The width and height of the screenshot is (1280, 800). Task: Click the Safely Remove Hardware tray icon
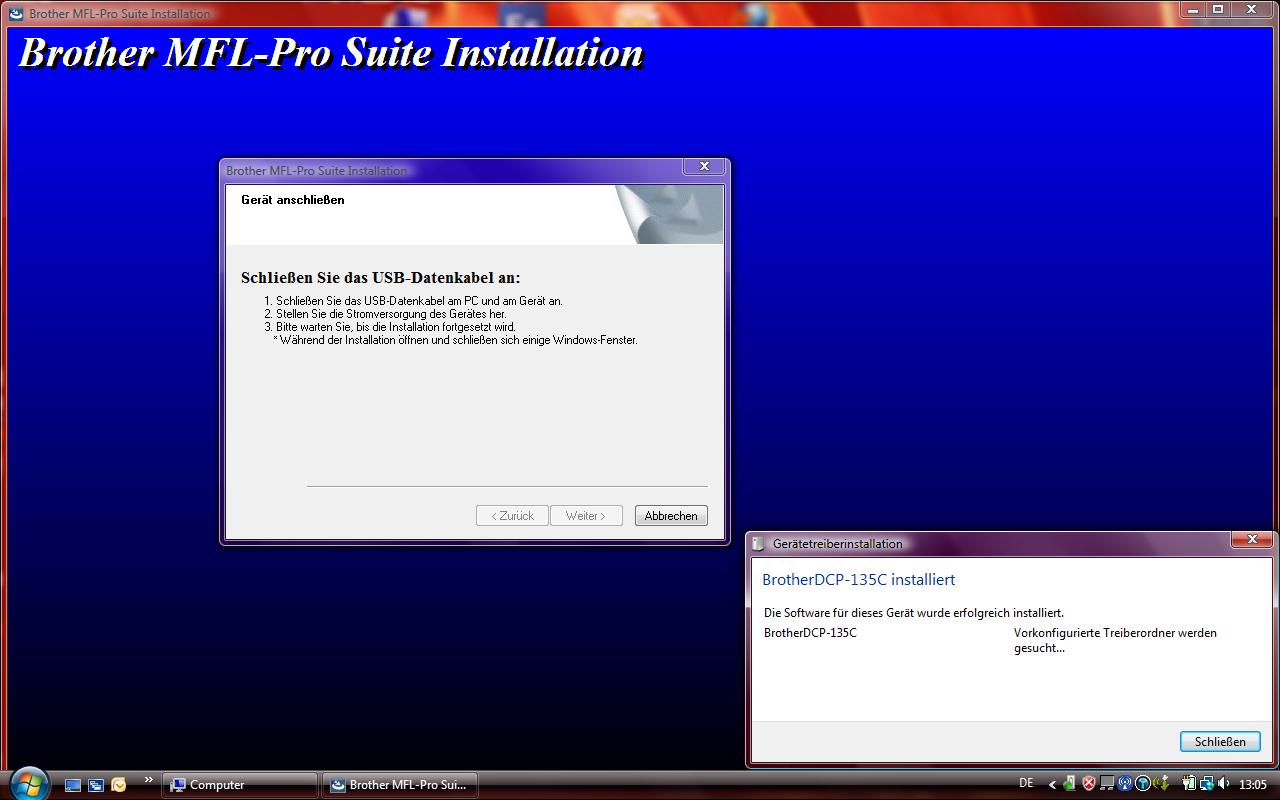tap(1070, 784)
